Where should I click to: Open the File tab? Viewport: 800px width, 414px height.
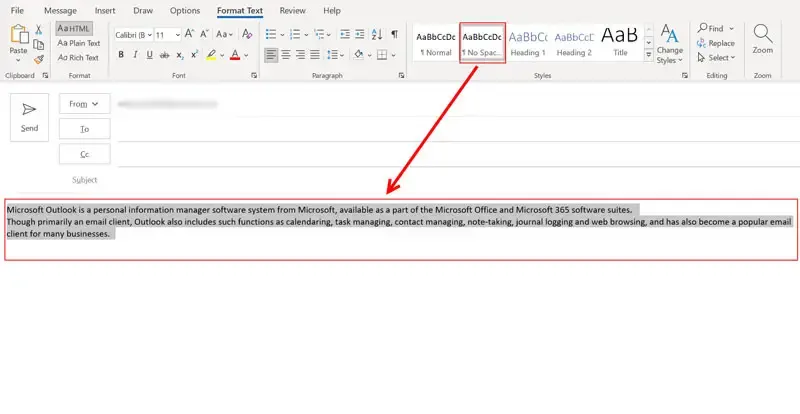[x=17, y=11]
